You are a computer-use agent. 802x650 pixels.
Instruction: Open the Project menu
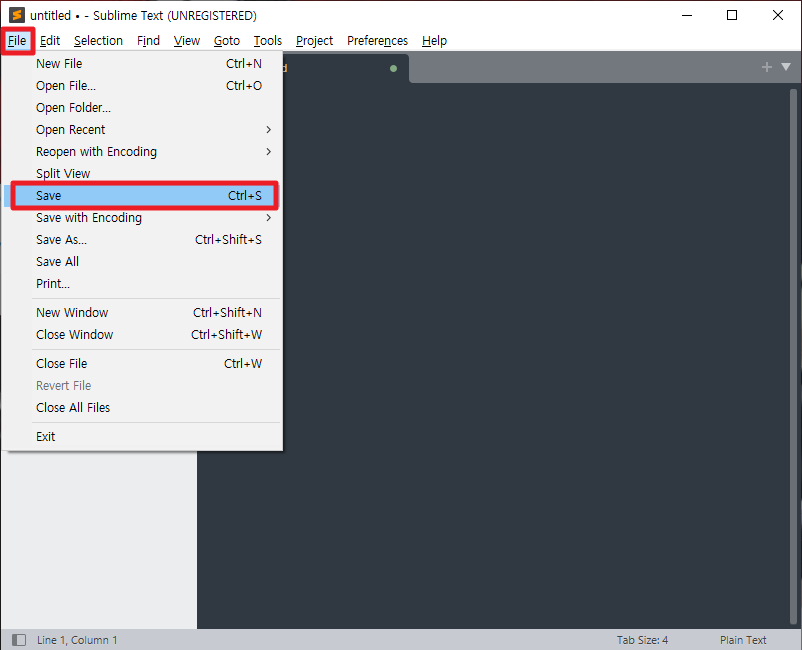click(314, 40)
